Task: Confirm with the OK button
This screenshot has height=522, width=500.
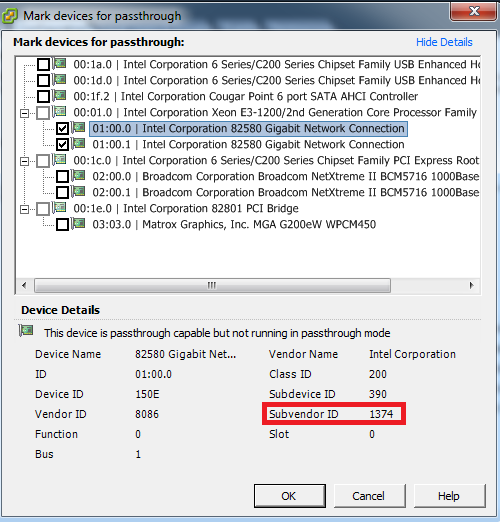Action: click(290, 496)
